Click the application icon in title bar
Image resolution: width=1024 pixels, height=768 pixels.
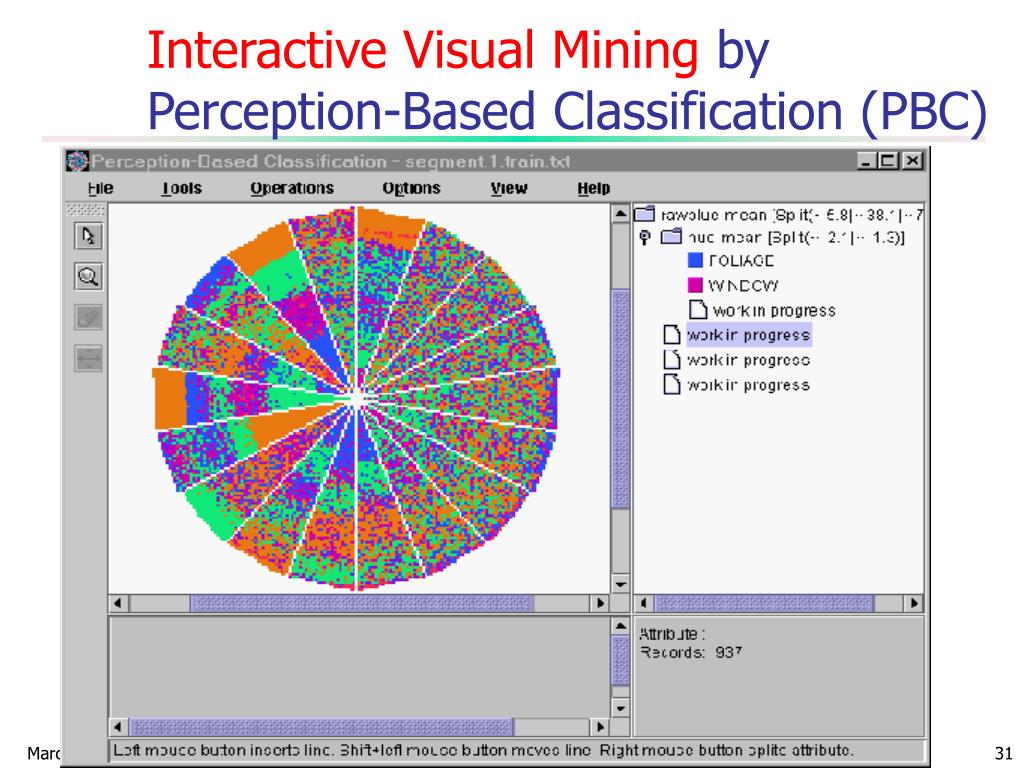click(x=77, y=161)
